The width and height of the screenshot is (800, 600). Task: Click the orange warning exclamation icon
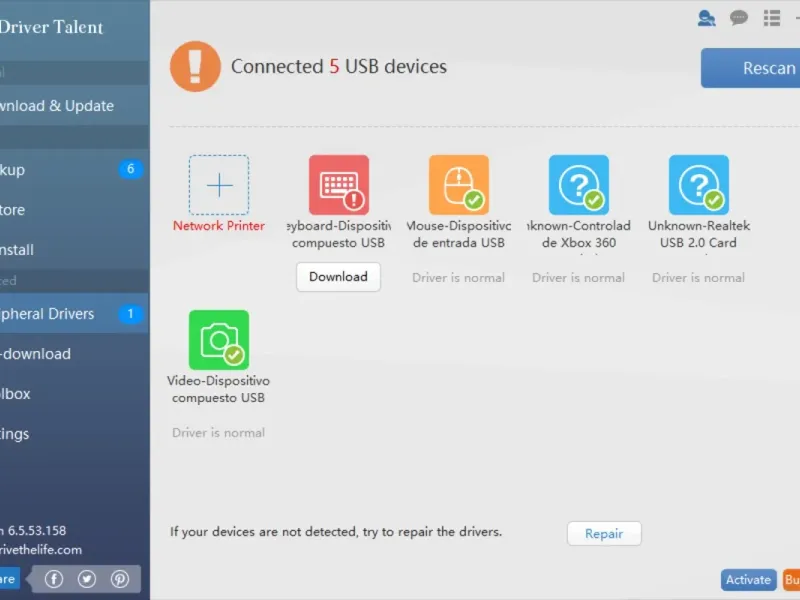[x=195, y=66]
